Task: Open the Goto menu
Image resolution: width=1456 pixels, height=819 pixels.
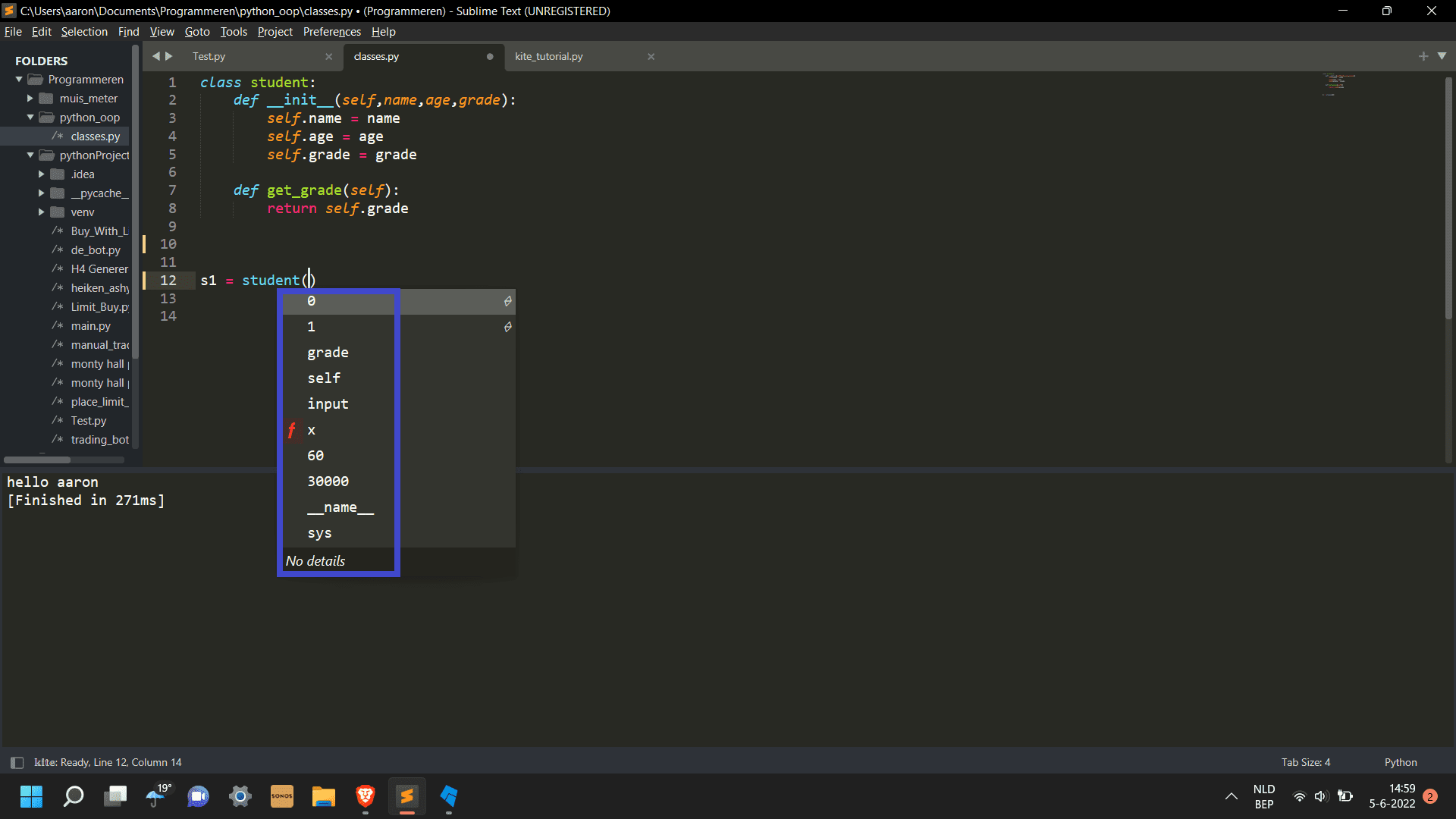Action: pyautogui.click(x=197, y=32)
